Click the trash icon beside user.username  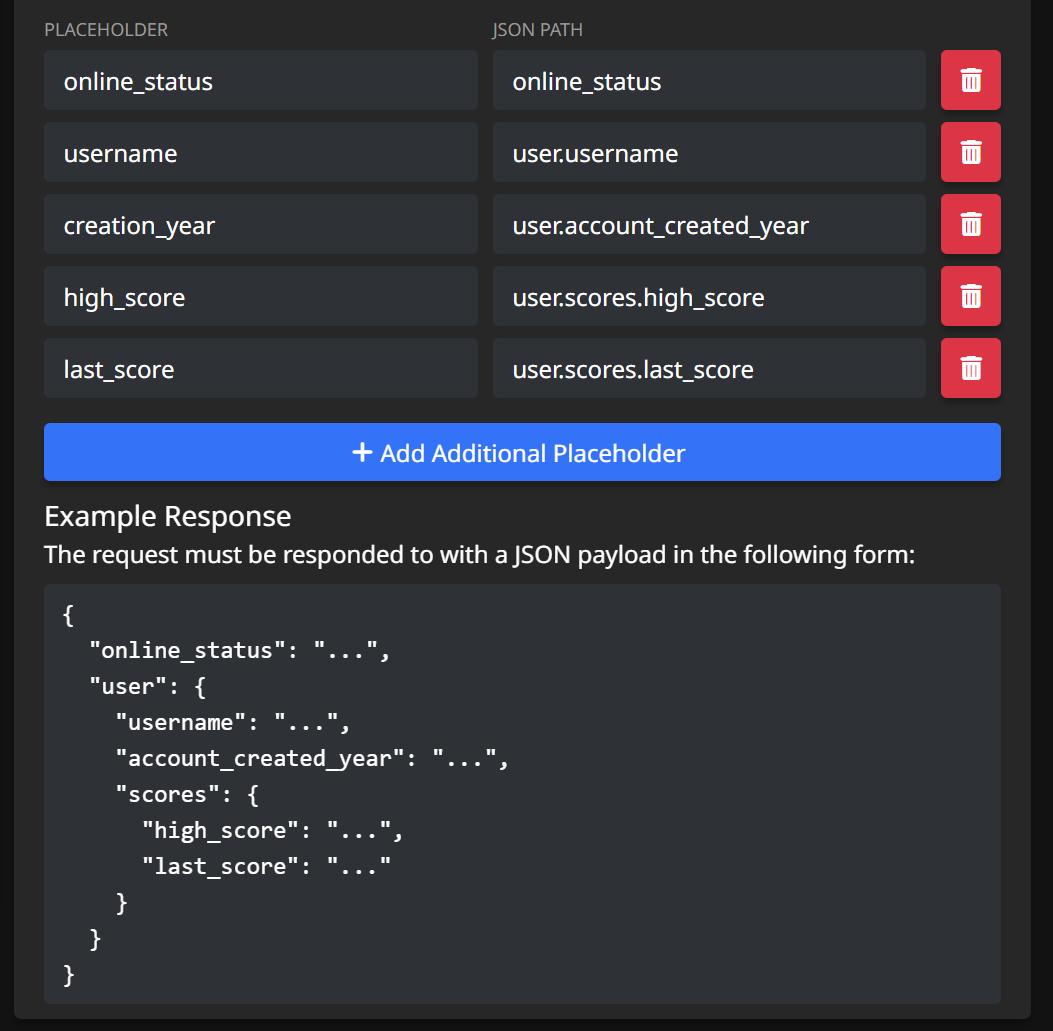(970, 152)
